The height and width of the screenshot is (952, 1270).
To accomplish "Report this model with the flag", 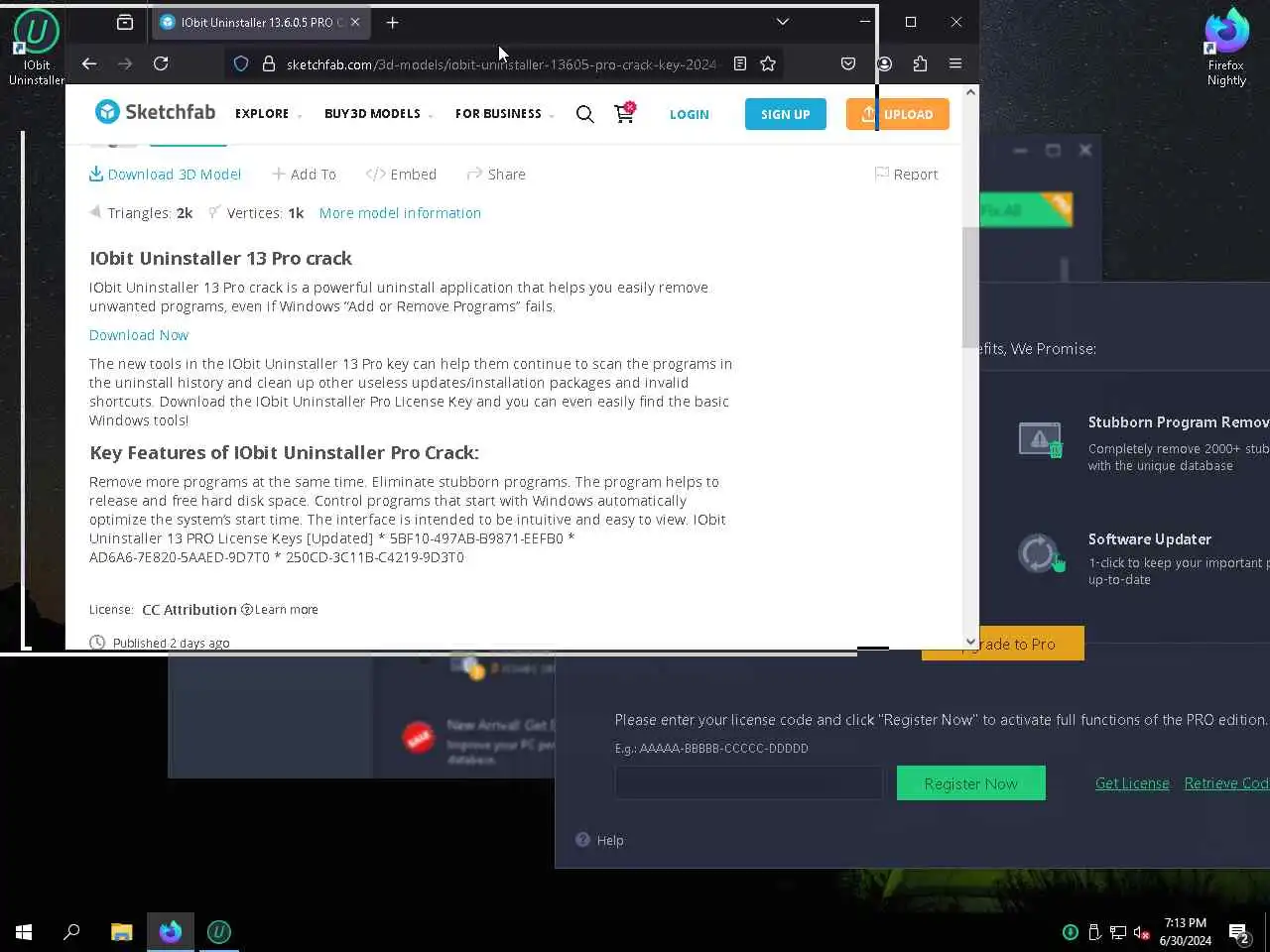I will [906, 174].
